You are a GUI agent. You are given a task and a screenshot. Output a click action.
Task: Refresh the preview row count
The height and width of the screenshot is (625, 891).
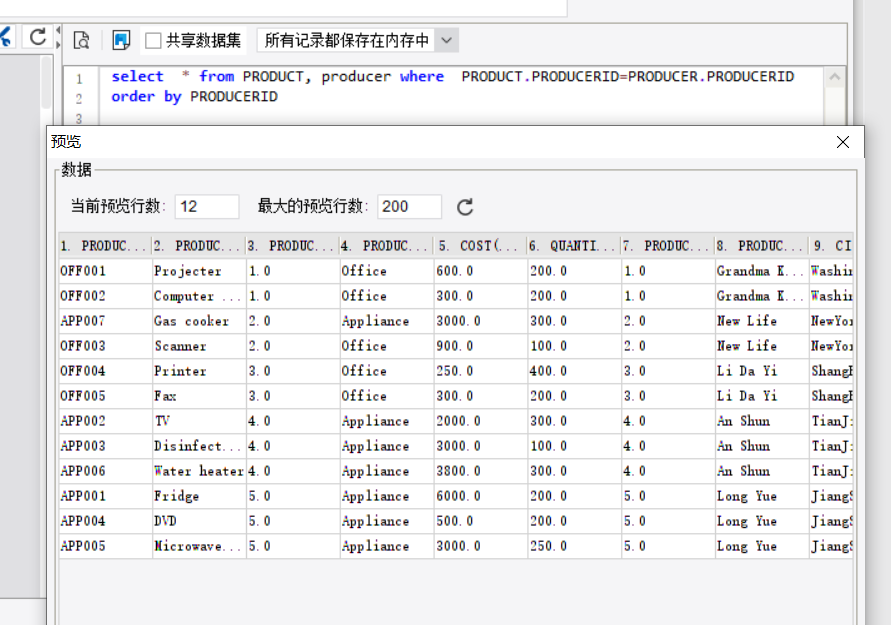pyautogui.click(x=465, y=207)
